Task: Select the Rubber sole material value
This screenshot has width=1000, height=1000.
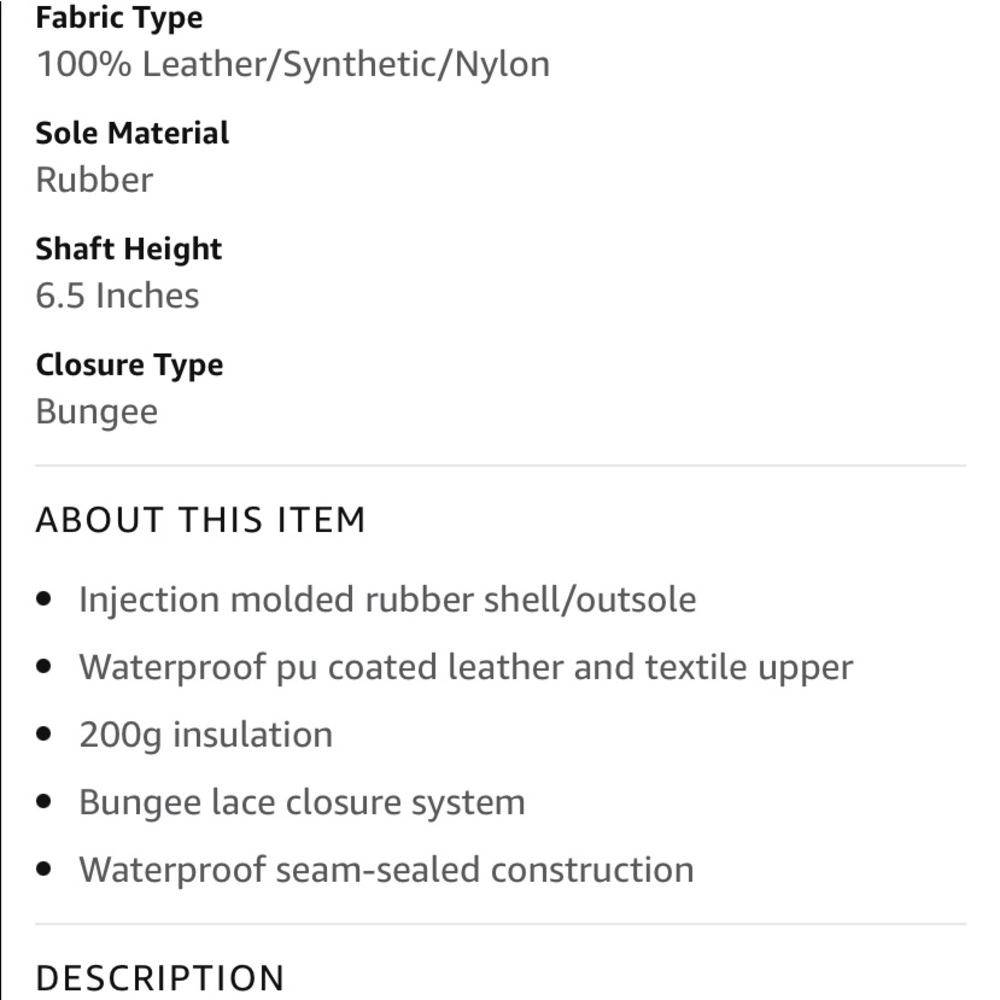Action: tap(94, 180)
